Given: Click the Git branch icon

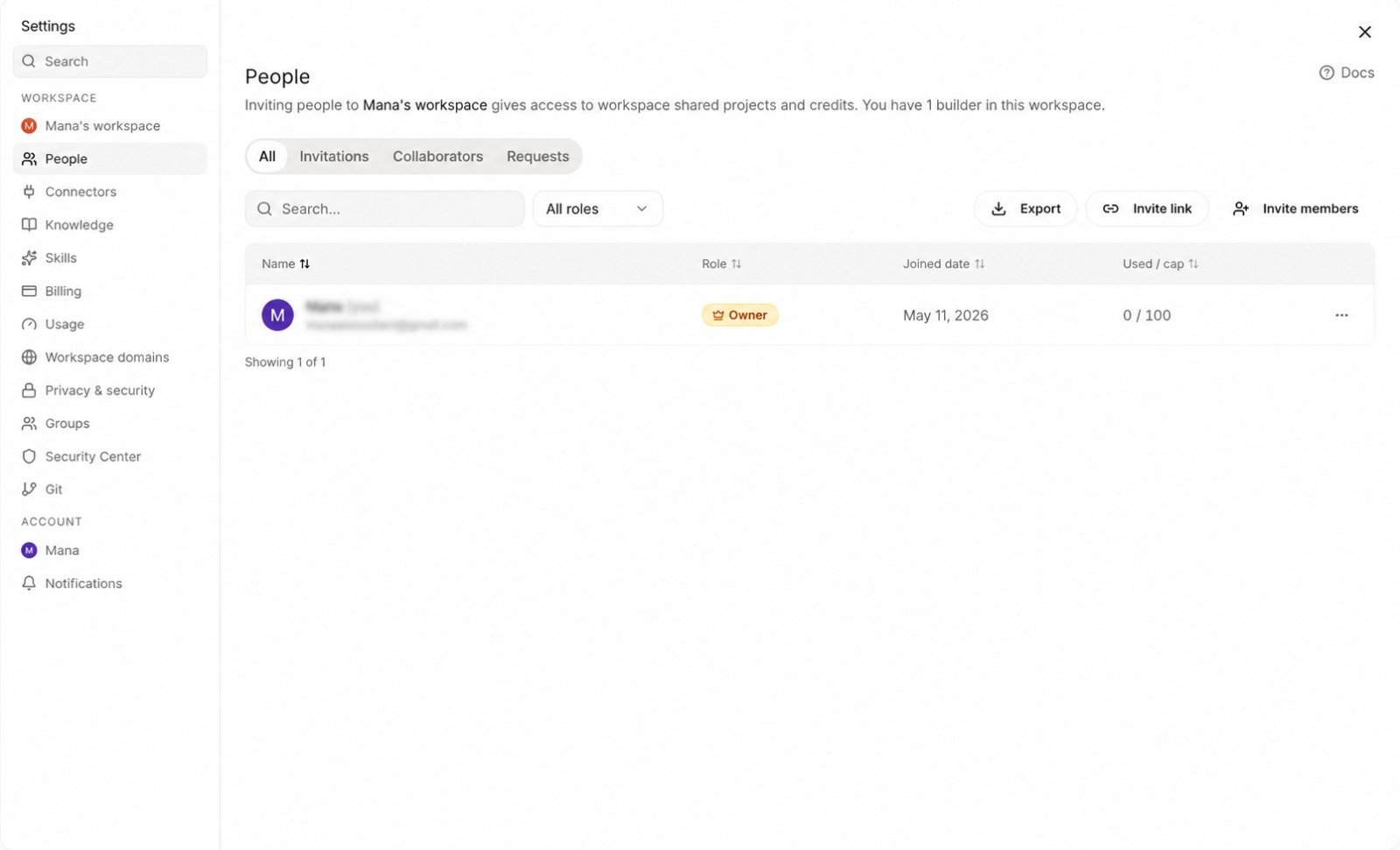Looking at the screenshot, I should pyautogui.click(x=29, y=489).
